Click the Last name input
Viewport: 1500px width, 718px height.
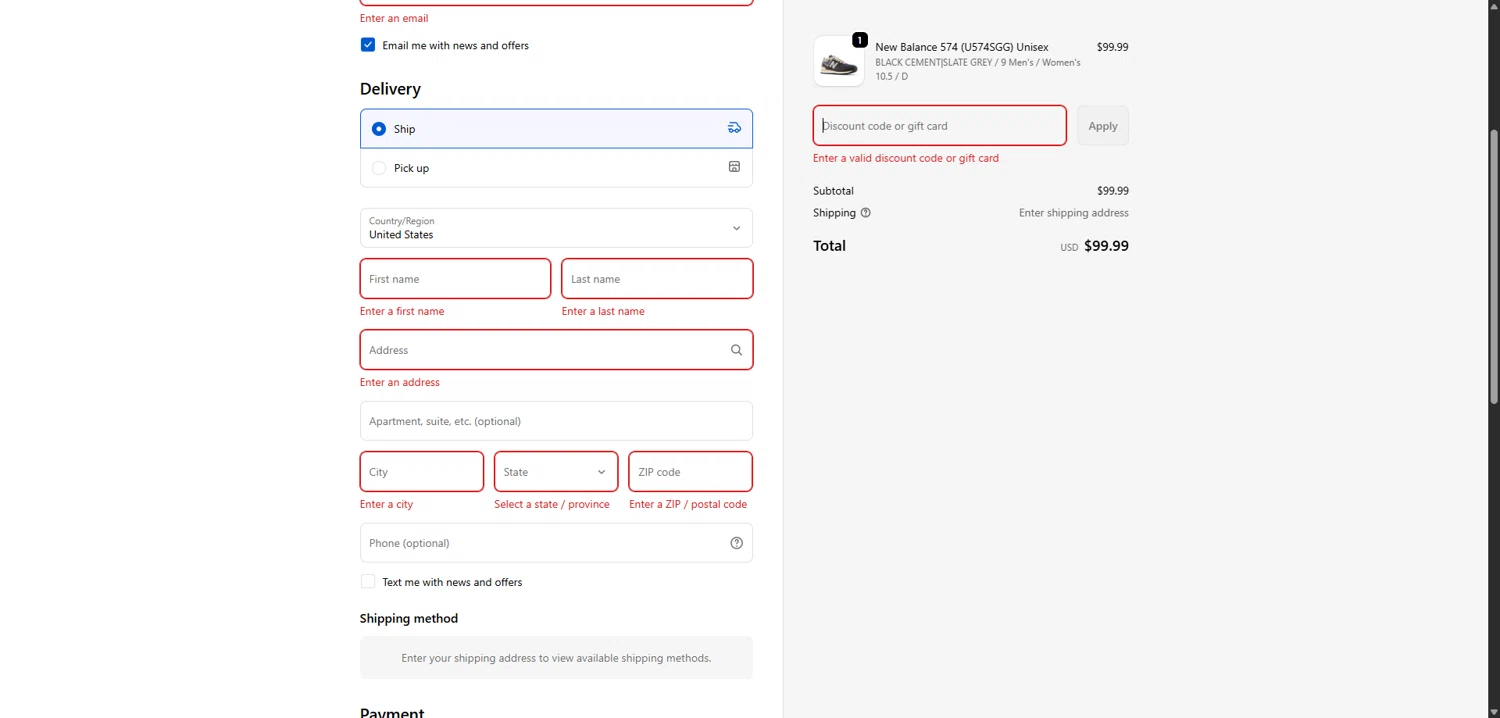point(657,279)
